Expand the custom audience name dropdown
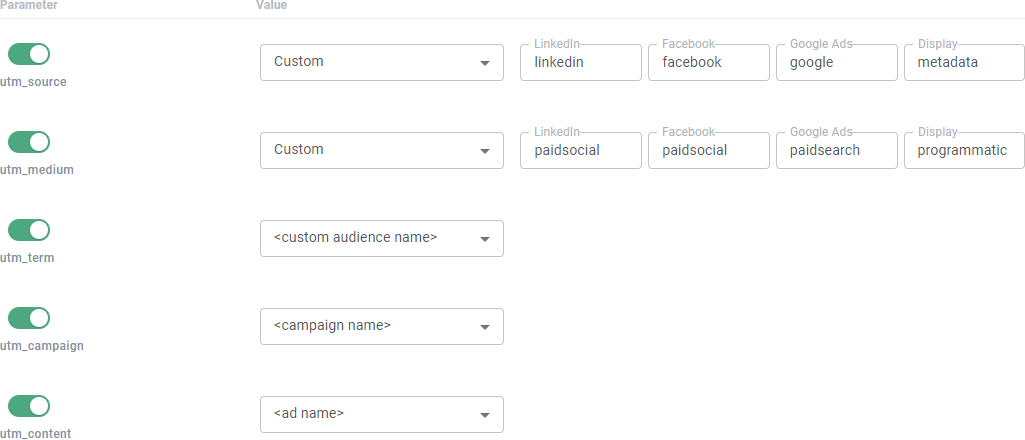Image resolution: width=1025 pixels, height=440 pixels. point(381,238)
